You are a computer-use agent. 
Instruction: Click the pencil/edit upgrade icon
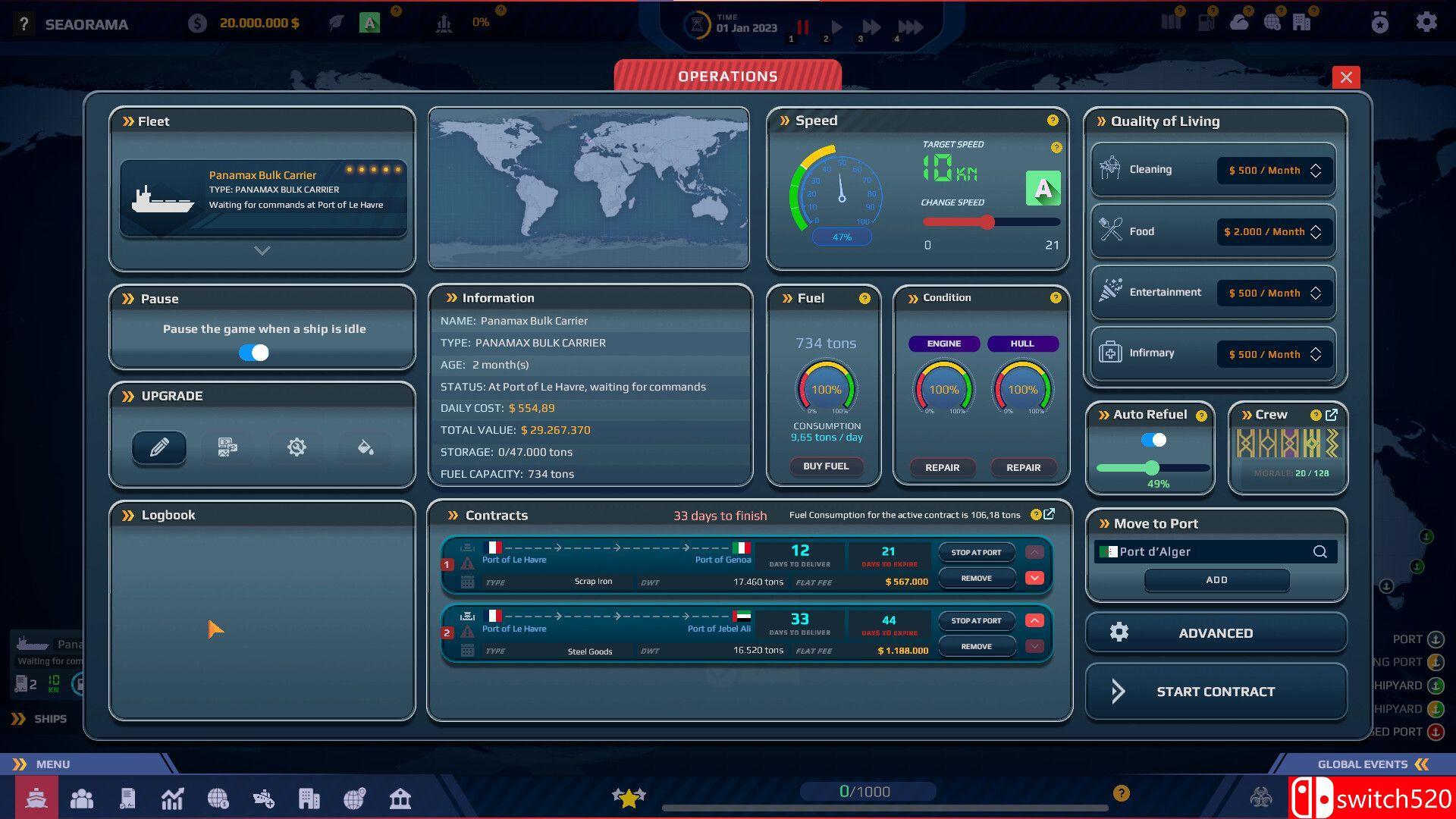point(159,447)
